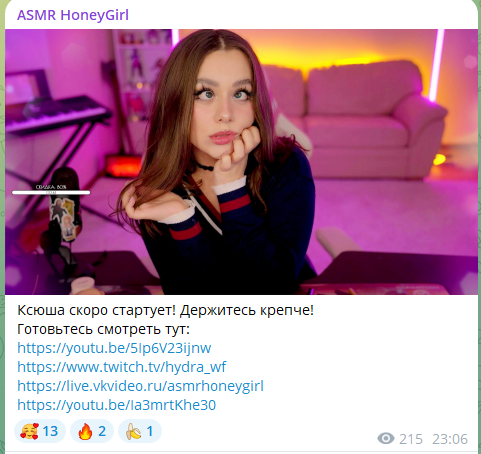Click the eye views icon
Image resolution: width=481 pixels, height=454 pixels.
[x=386, y=438]
